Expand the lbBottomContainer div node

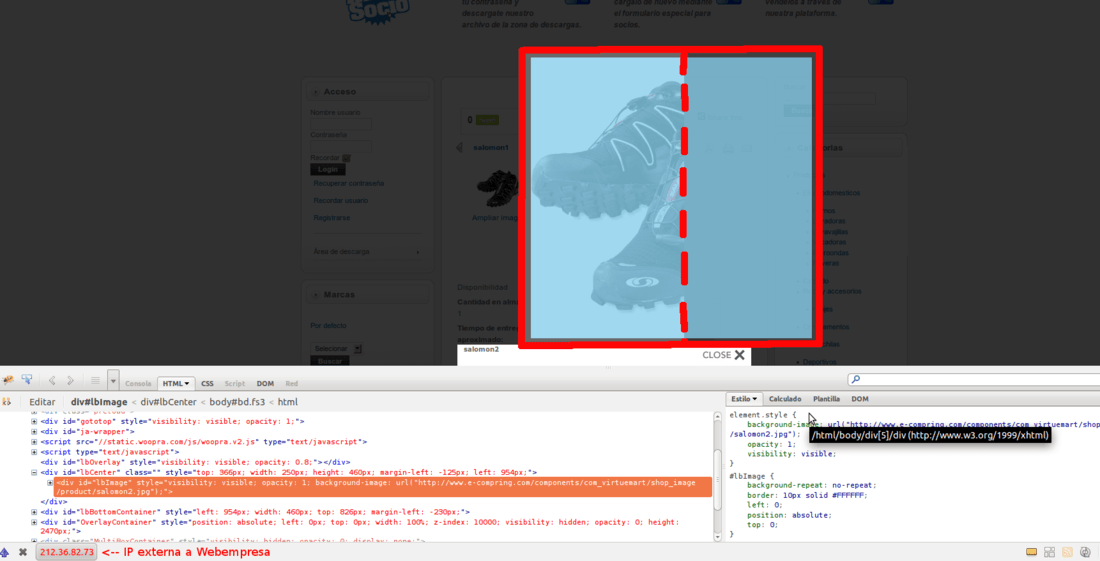coord(34,512)
